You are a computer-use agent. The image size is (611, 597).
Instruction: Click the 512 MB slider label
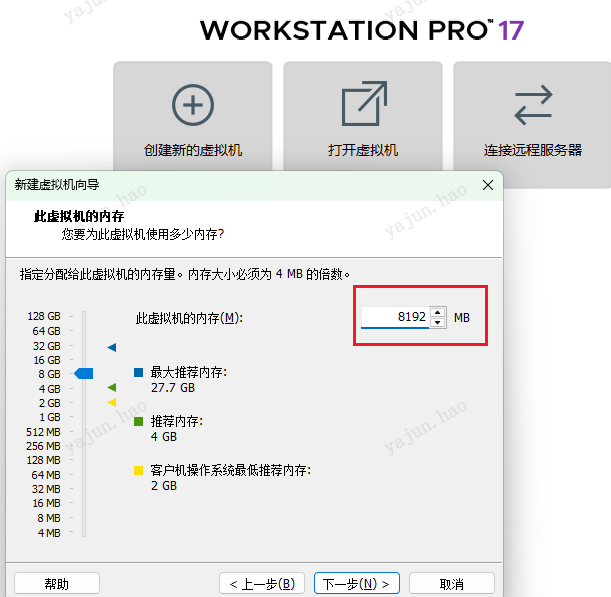(x=43, y=432)
